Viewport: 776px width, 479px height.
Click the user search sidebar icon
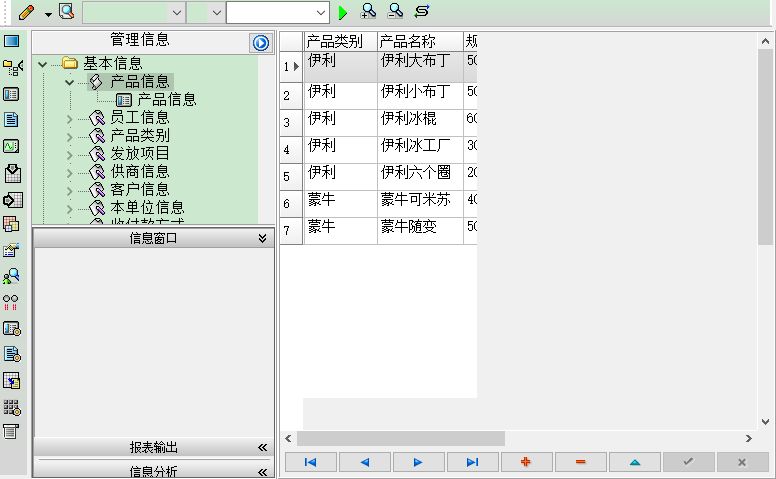tap(11, 276)
